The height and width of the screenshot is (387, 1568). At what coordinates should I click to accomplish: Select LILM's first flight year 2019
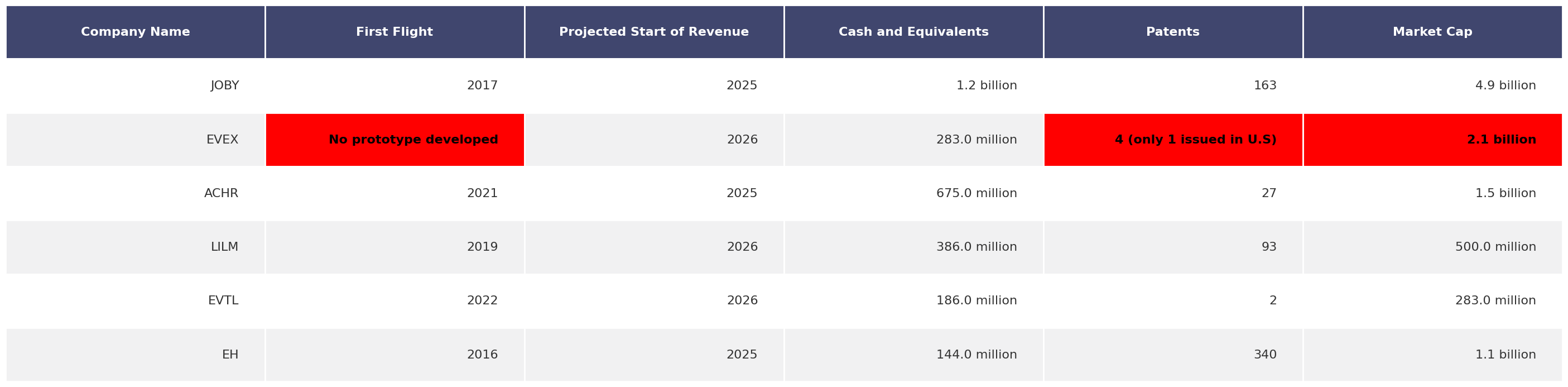coord(395,247)
